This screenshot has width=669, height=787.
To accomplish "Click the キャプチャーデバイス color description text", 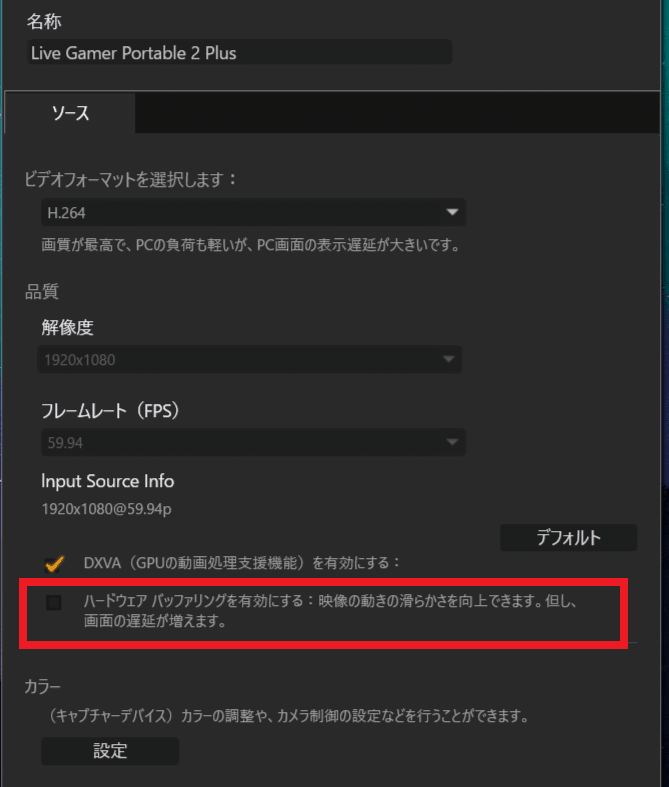I will 287,715.
